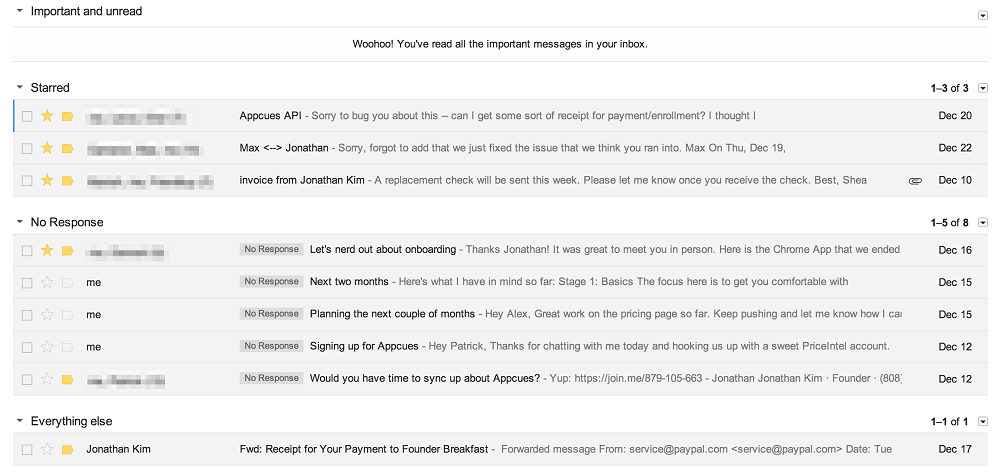Collapse the No Response section

pos(20,222)
